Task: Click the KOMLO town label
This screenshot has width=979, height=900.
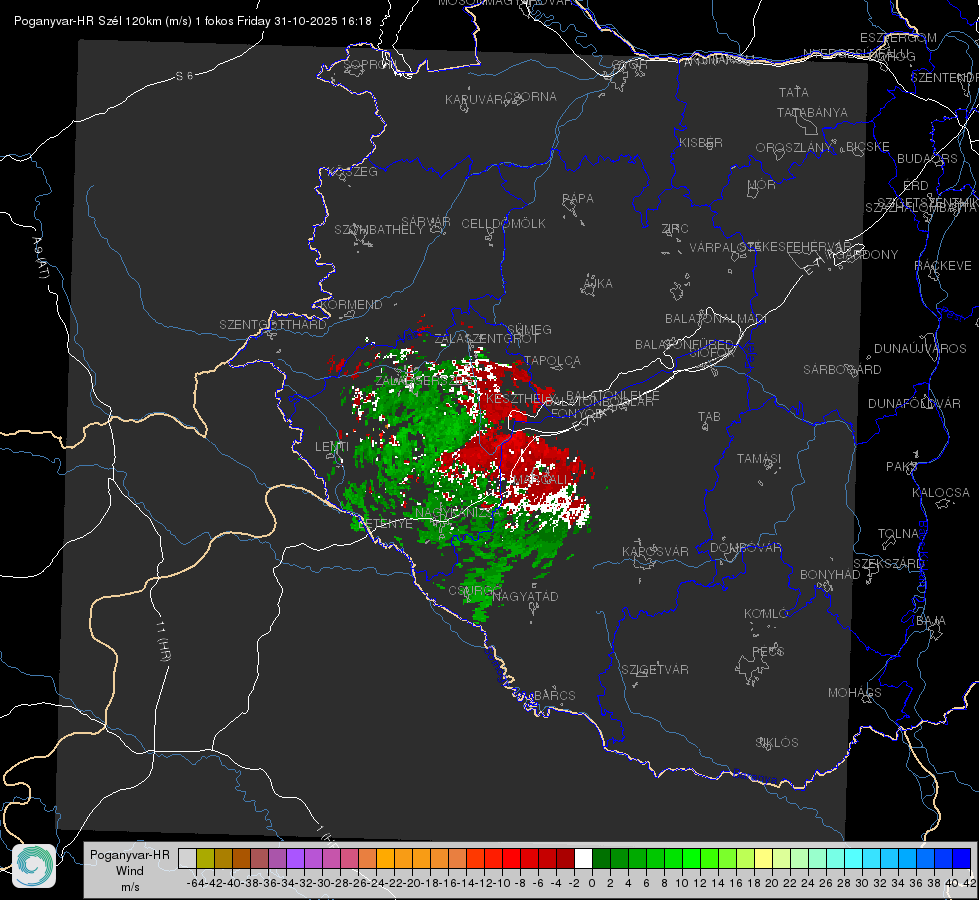Action: 766,613
